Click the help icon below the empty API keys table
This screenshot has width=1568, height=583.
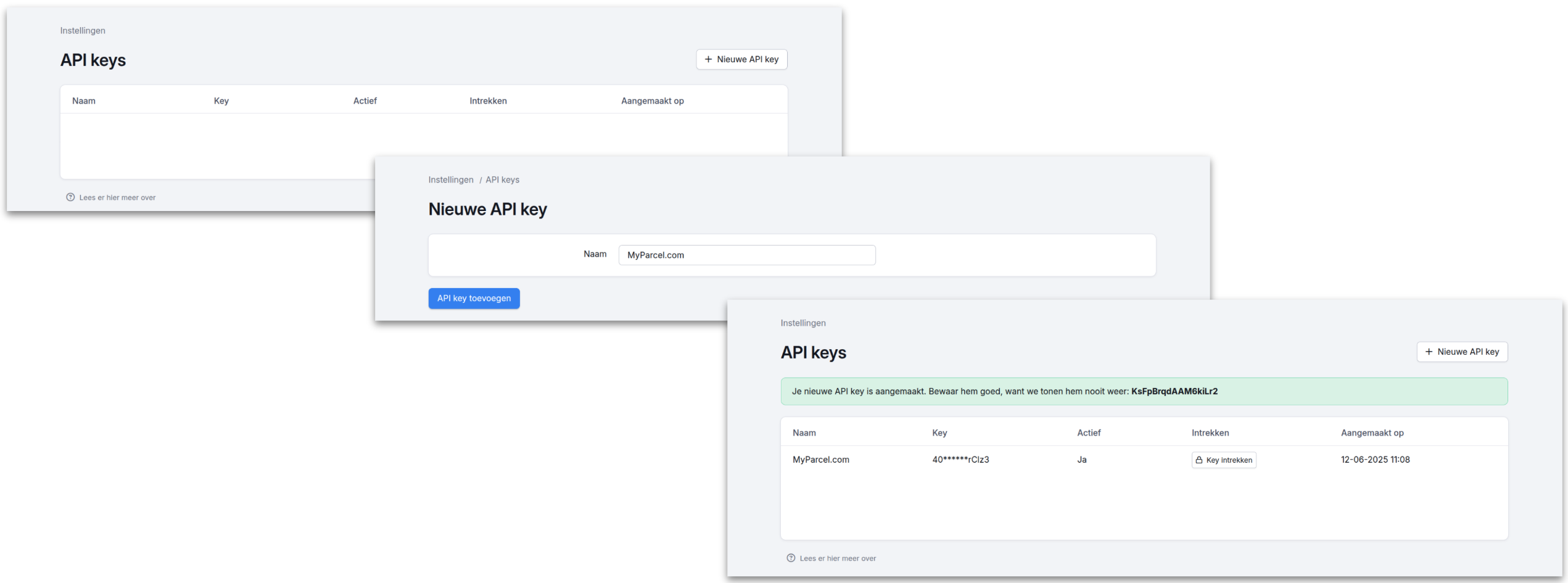click(x=70, y=197)
